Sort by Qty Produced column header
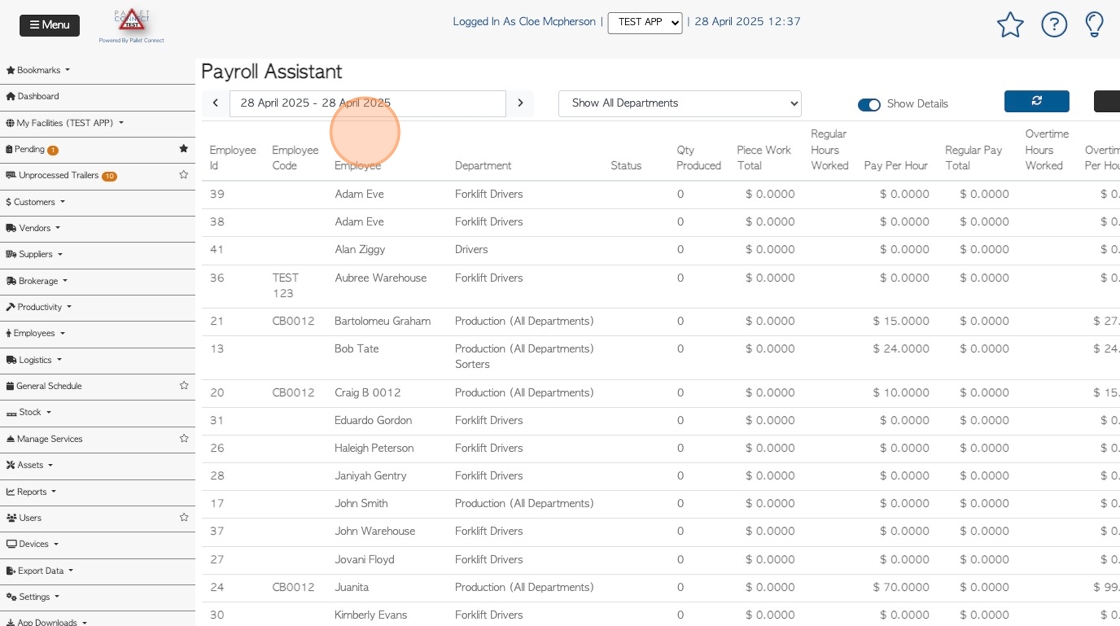 pos(699,157)
